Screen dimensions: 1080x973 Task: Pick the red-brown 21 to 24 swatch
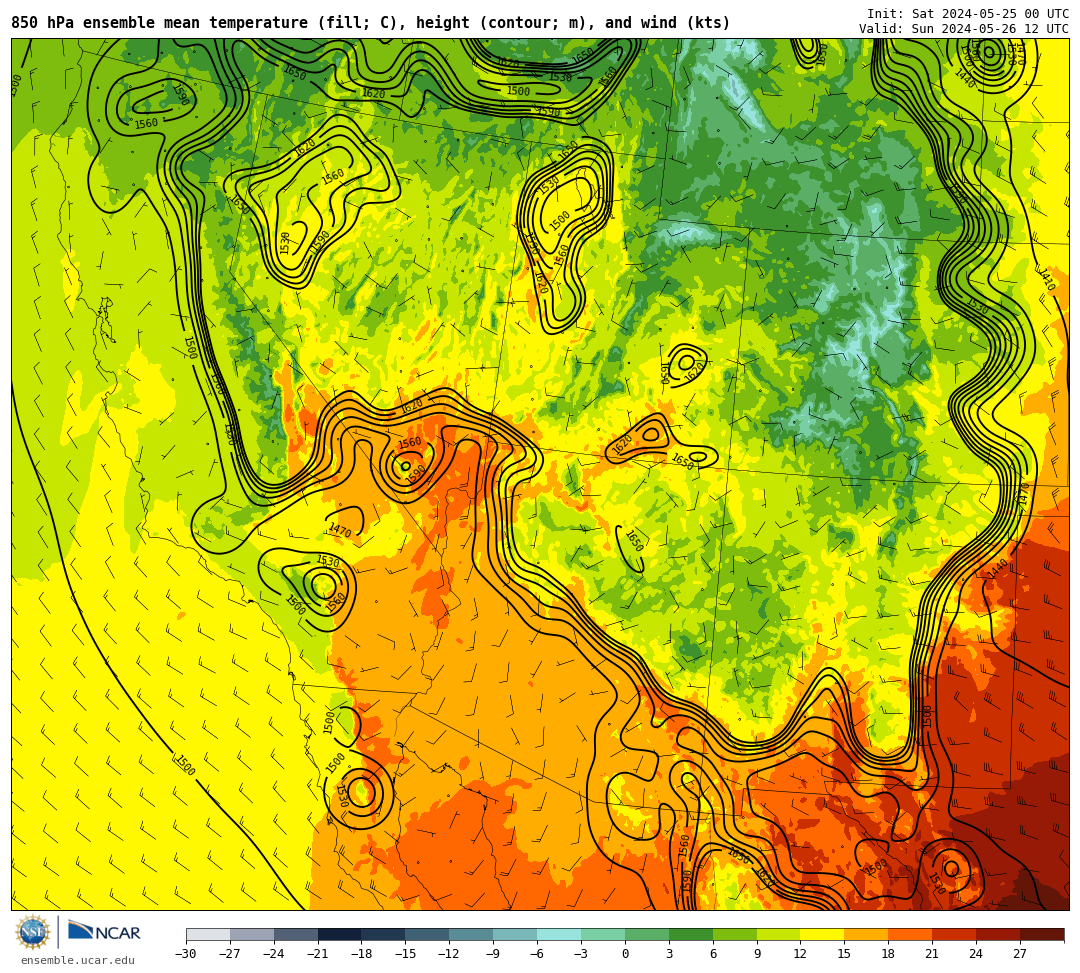click(954, 934)
